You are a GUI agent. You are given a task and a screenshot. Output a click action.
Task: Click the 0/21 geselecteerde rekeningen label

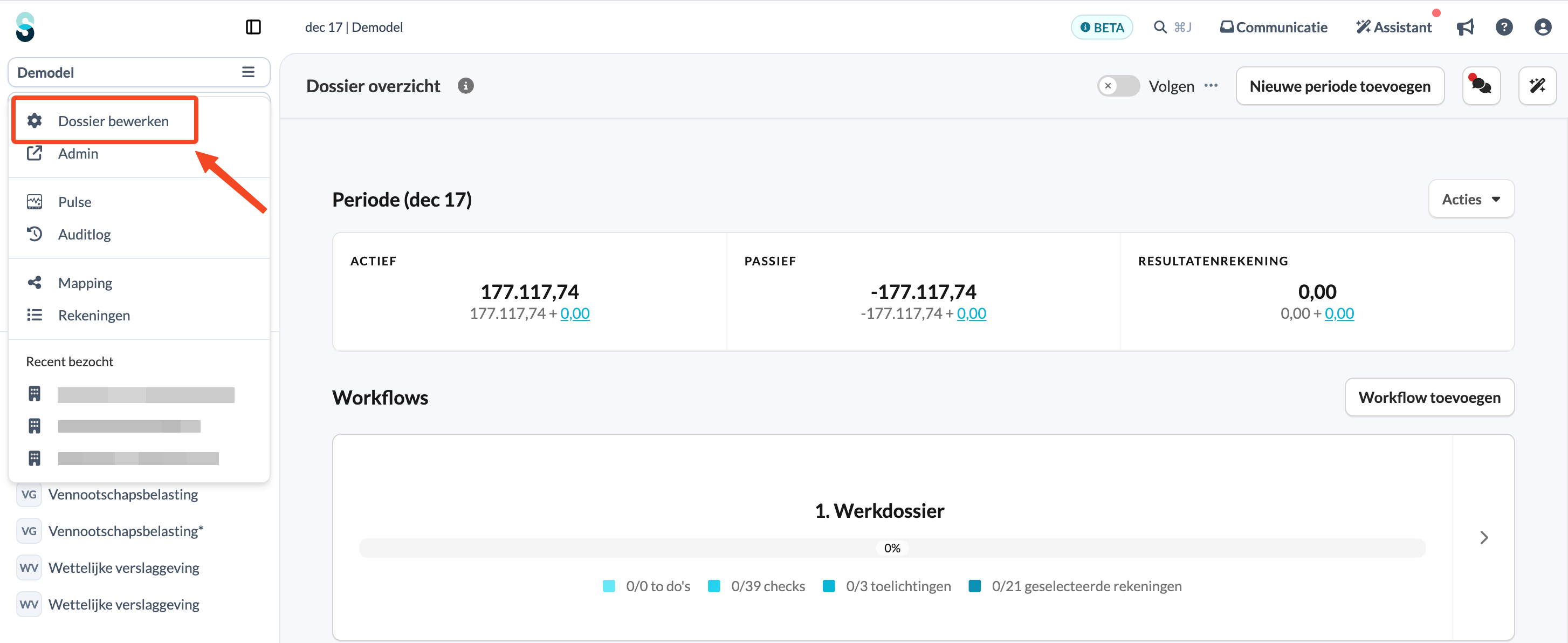[1086, 586]
